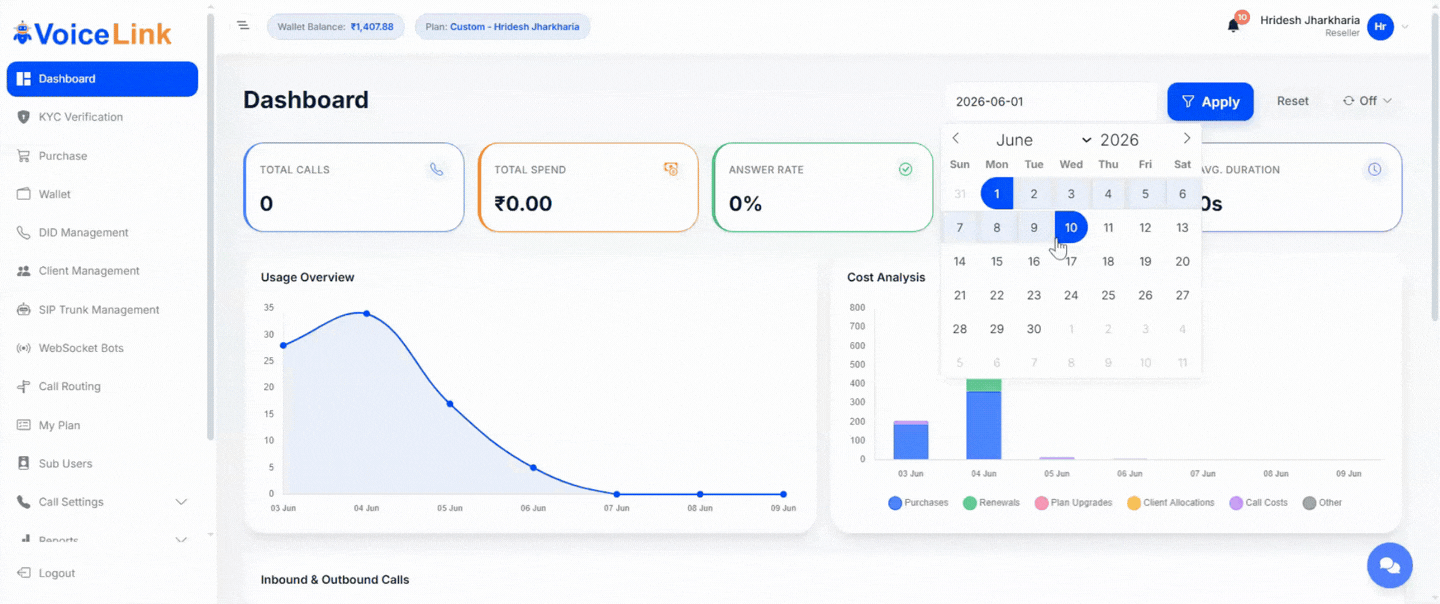Open the auto-refresh Off dropdown
Image resolution: width=1440 pixels, height=604 pixels.
pos(1367,101)
